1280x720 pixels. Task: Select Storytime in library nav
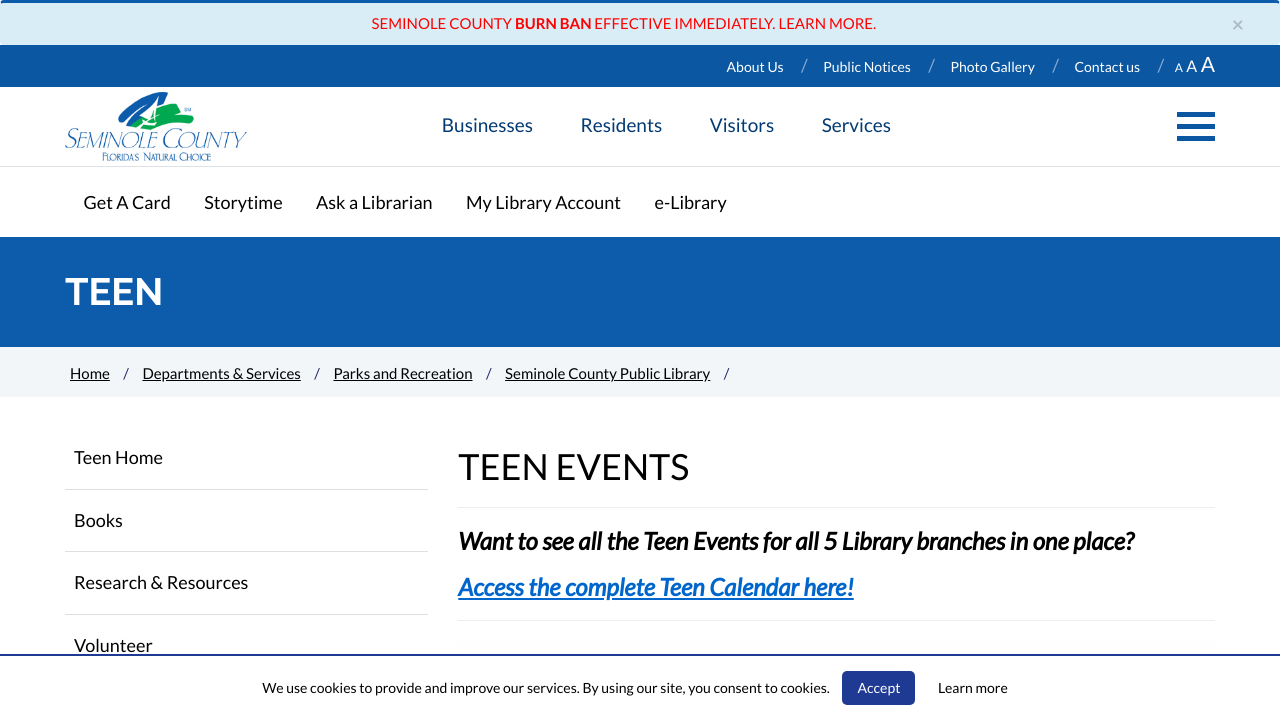(243, 202)
